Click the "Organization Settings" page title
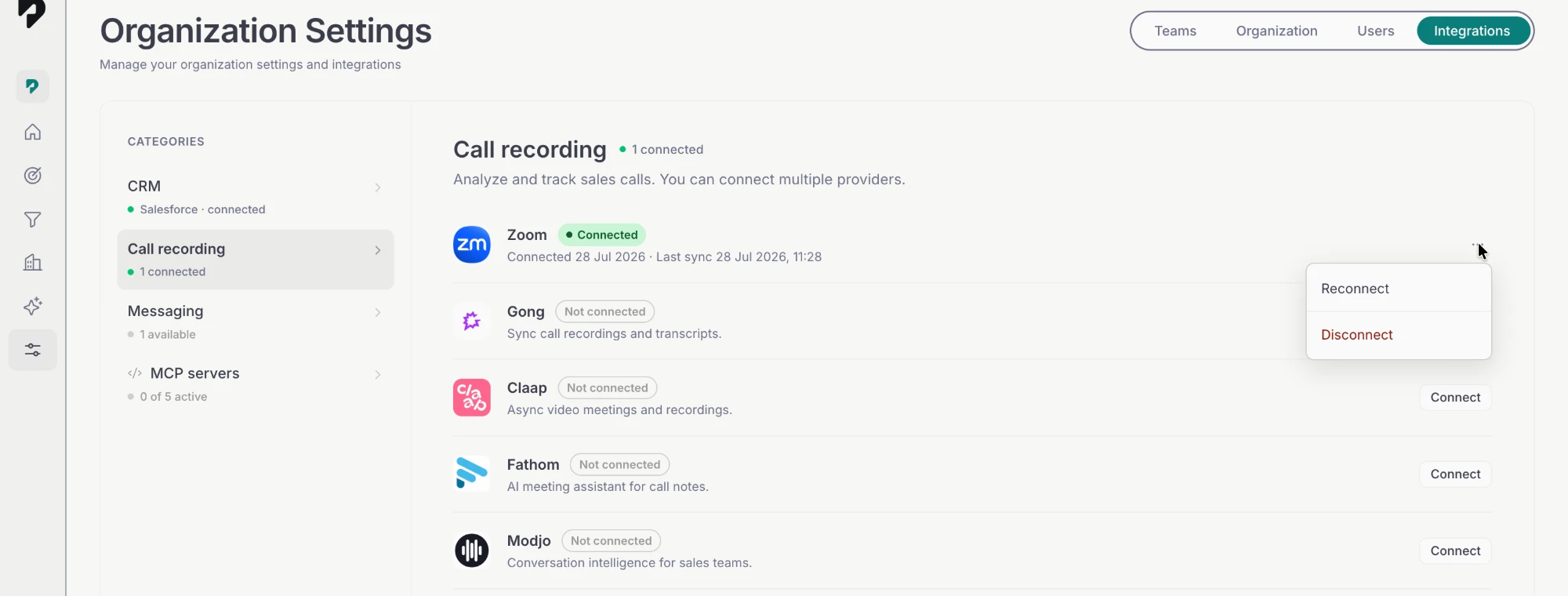 pos(266,31)
